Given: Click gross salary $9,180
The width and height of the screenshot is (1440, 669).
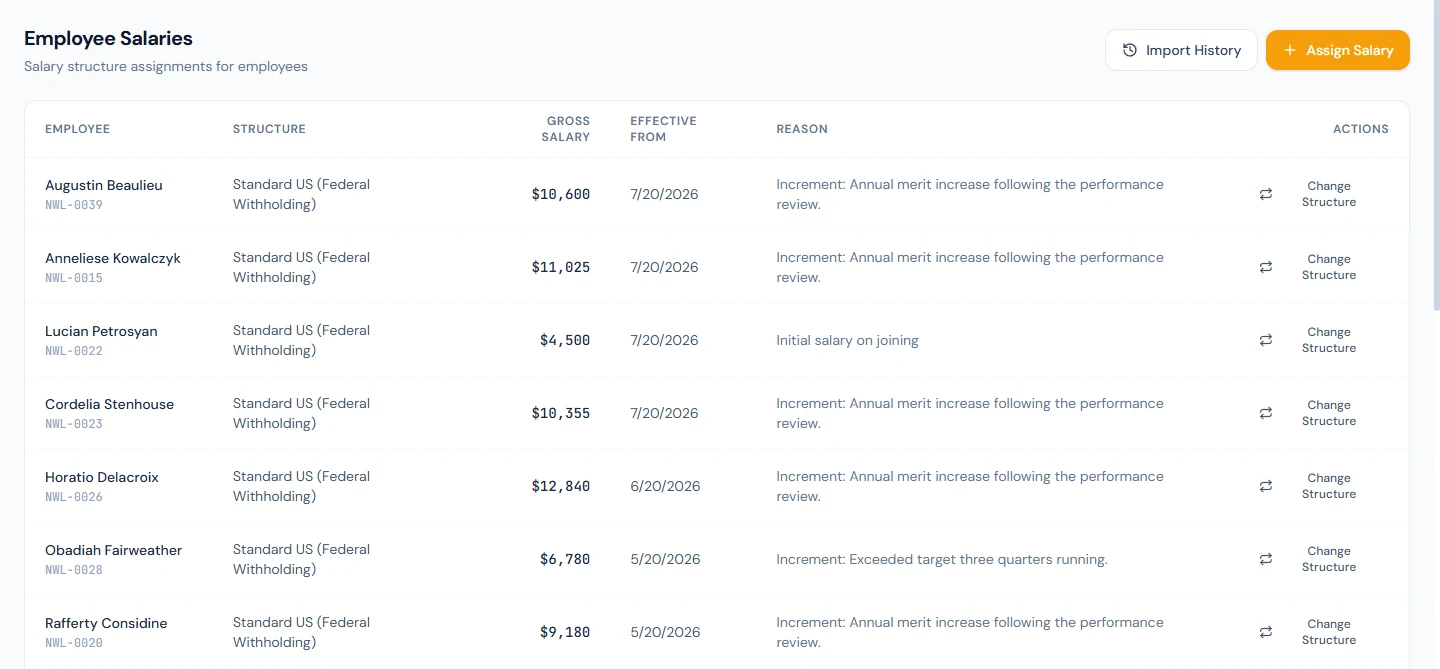Looking at the screenshot, I should click(x=565, y=633).
